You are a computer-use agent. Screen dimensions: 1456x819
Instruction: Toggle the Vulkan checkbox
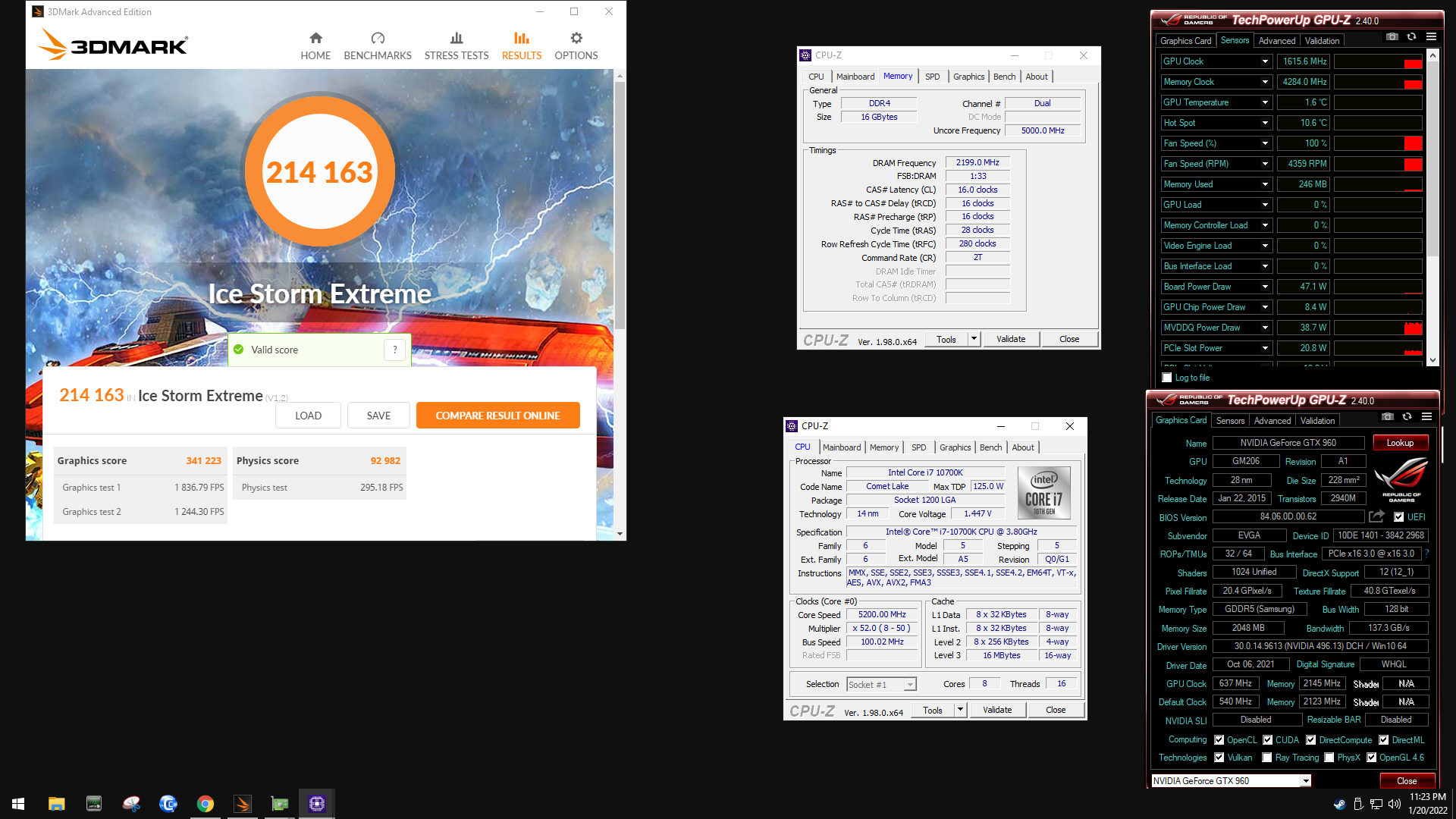[1219, 758]
